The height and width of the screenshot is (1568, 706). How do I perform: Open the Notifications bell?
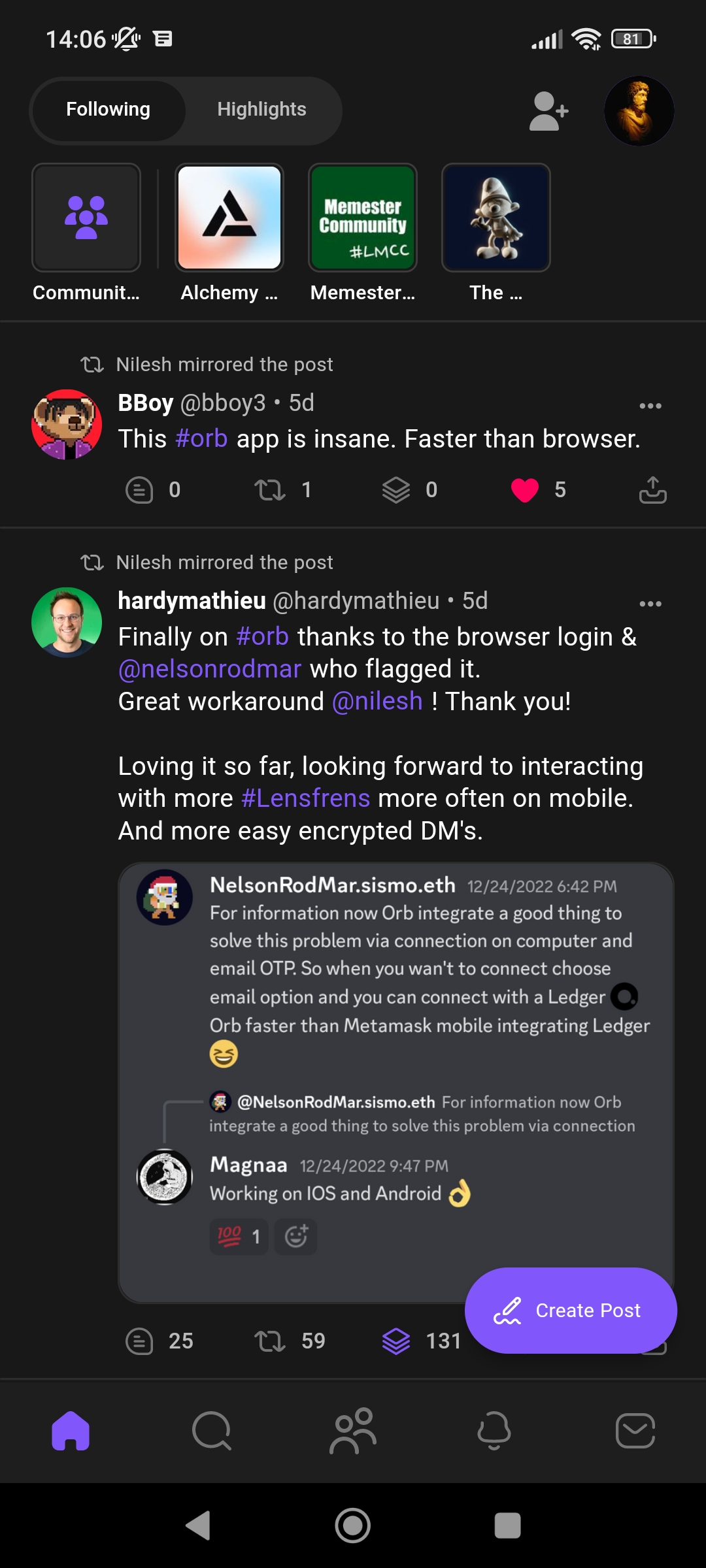coord(494,1431)
